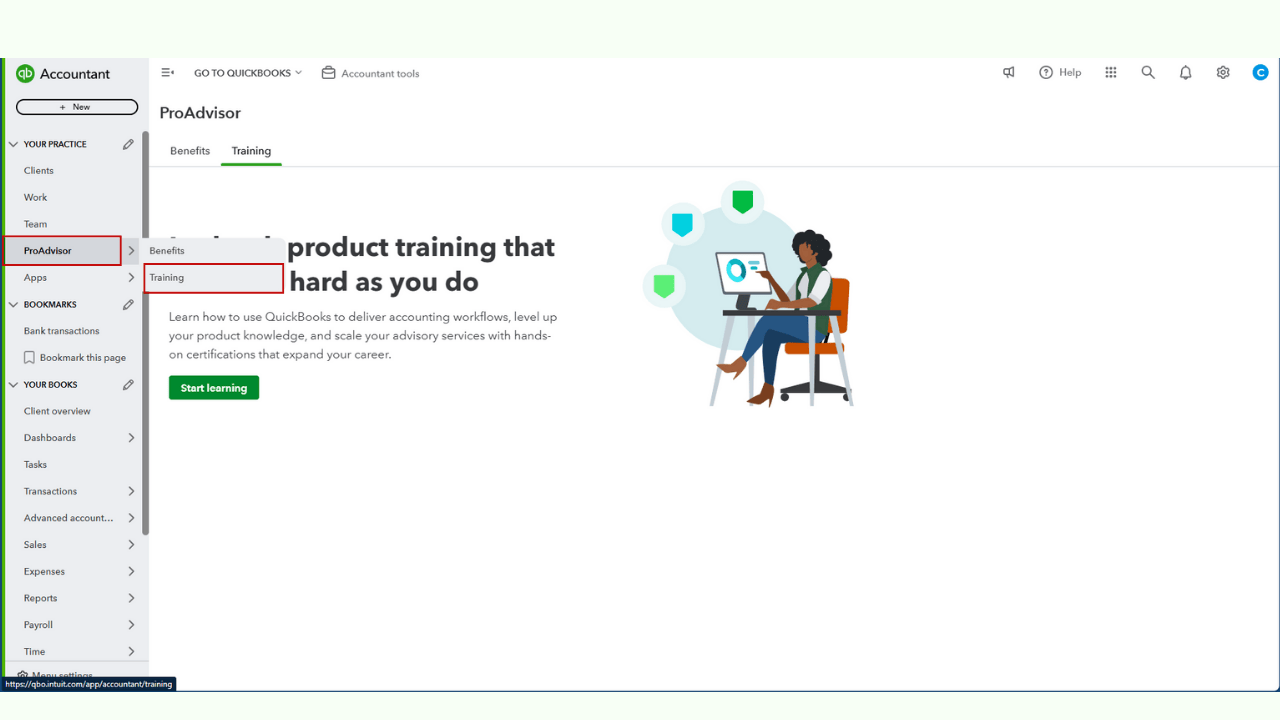Viewport: 1280px width, 720px height.
Task: Open Reports in the sidebar
Action: point(41,598)
